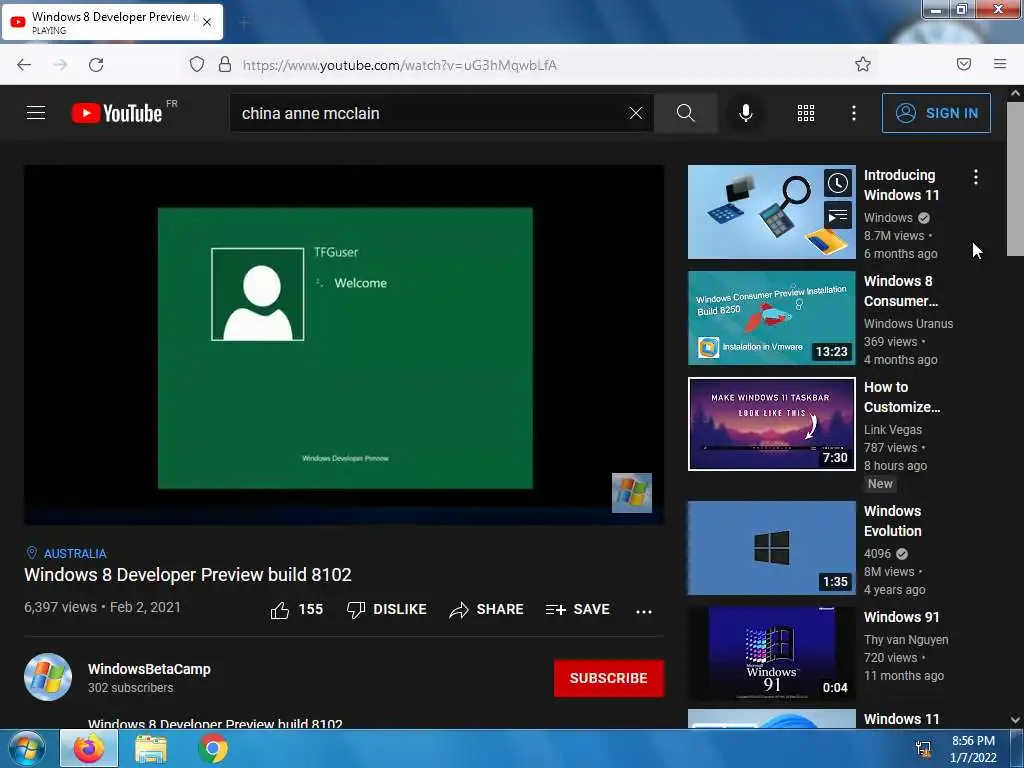Click the Windows 8 Consumer... title
Viewport: 1024px width, 768px height.
[901, 291]
